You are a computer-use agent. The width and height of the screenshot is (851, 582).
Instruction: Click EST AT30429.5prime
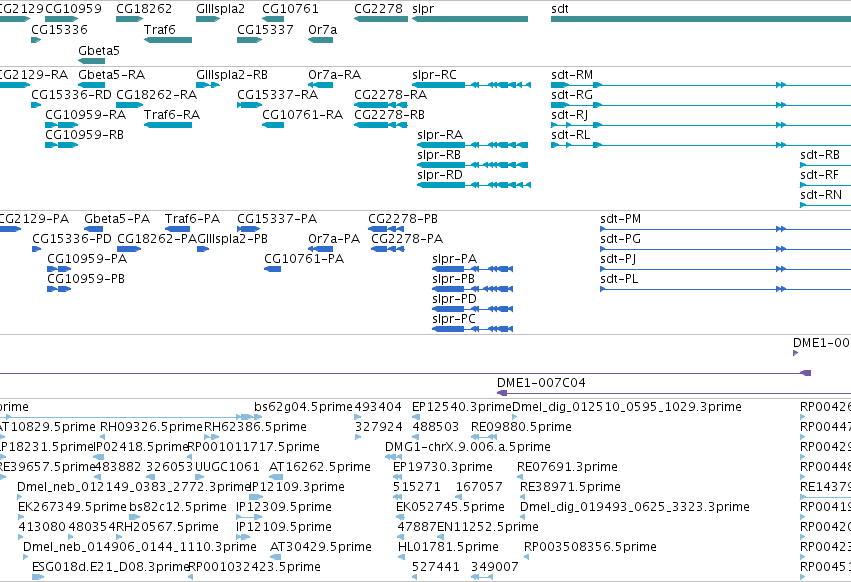click(x=321, y=547)
